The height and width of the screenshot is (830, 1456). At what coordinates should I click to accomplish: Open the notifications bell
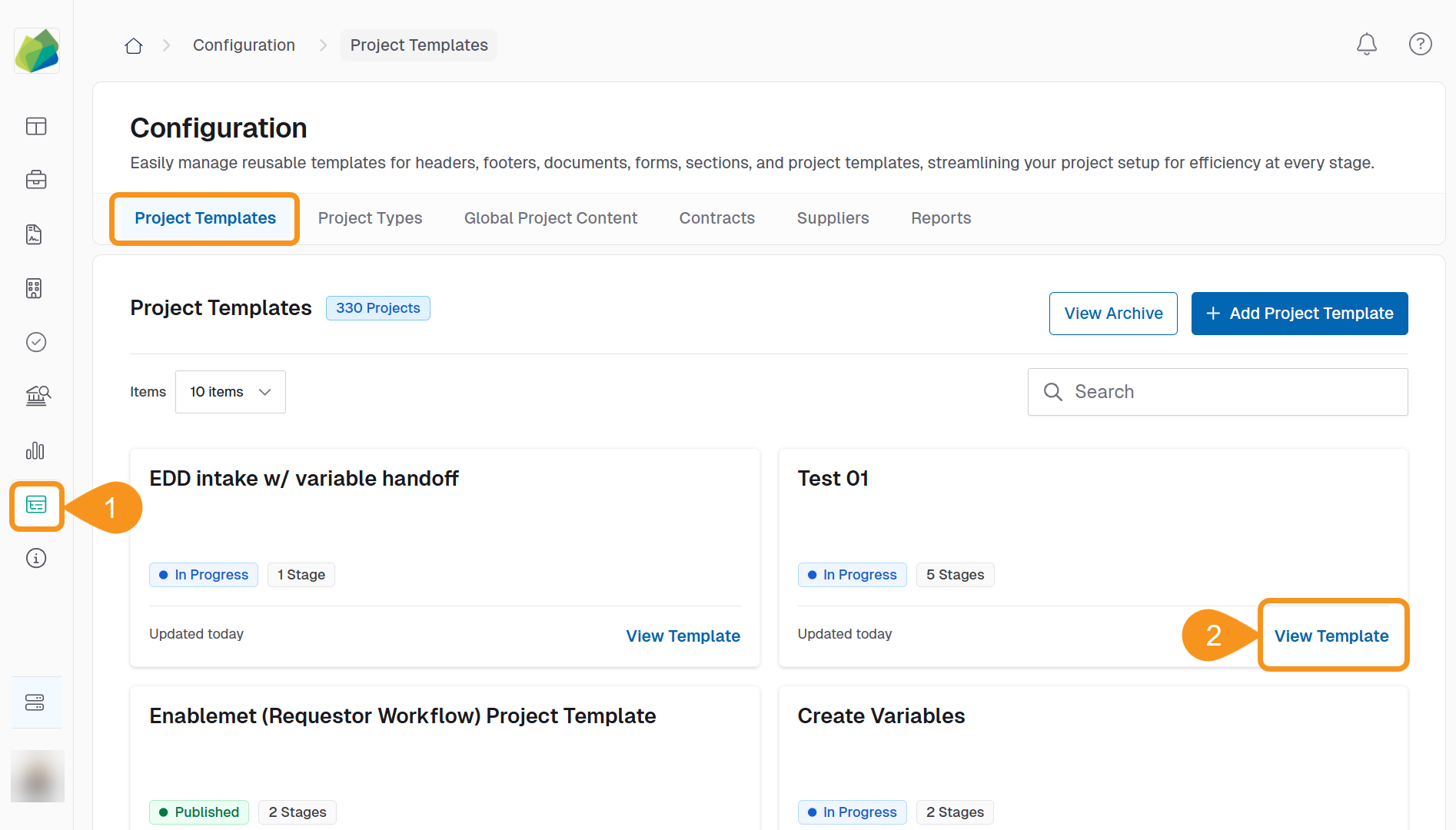coord(1366,45)
